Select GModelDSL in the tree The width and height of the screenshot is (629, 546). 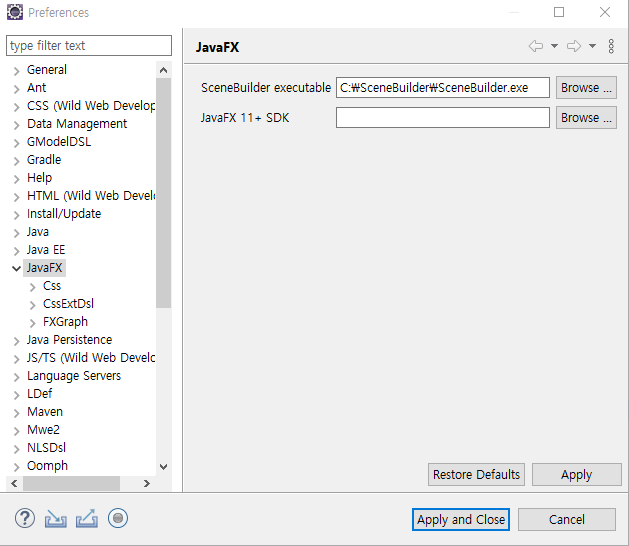[59, 142]
